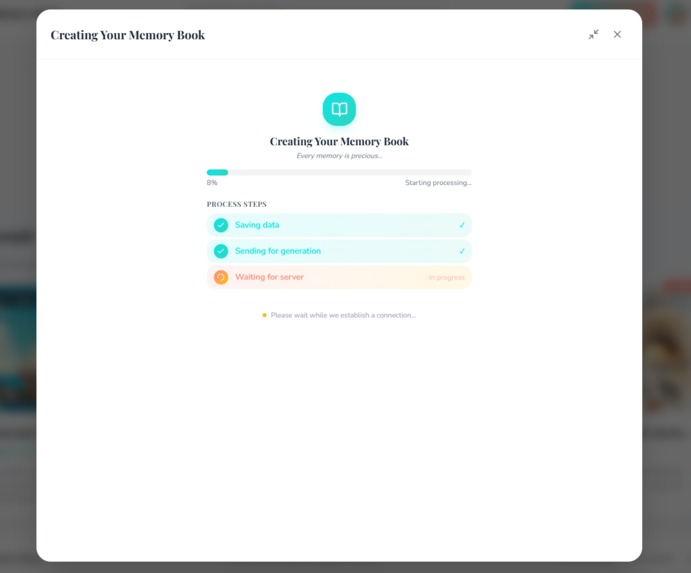Select the Waiting for server step text

pyautogui.click(x=269, y=277)
